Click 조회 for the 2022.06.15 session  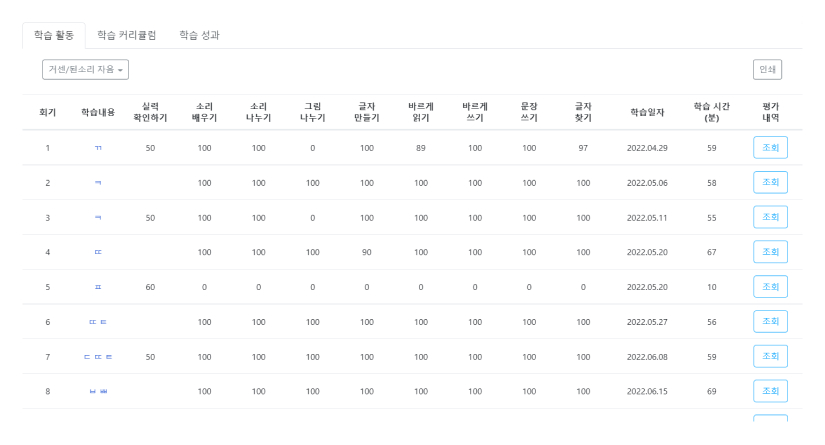[x=770, y=391]
